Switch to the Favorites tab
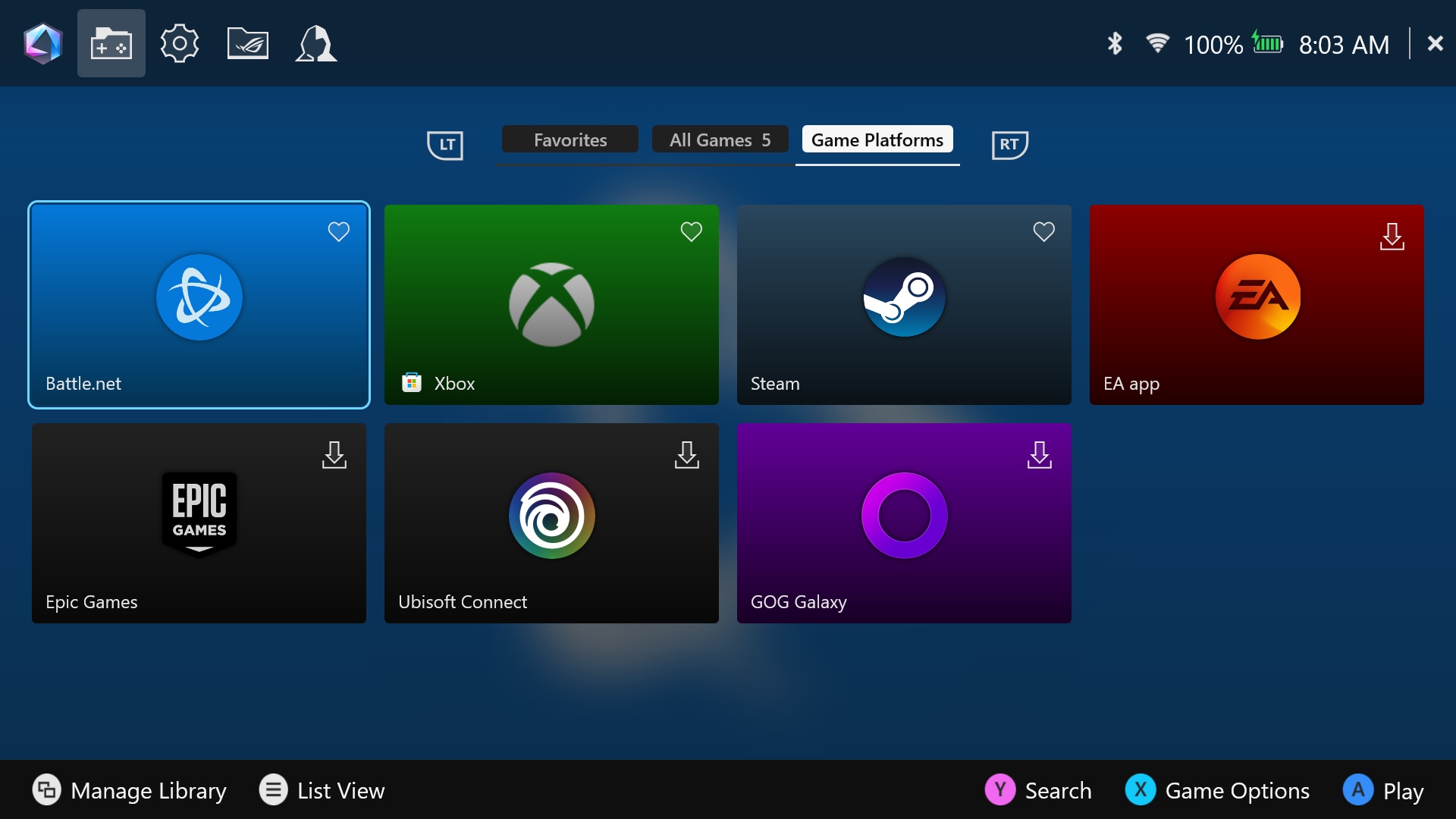This screenshot has height=819, width=1456. click(x=570, y=140)
